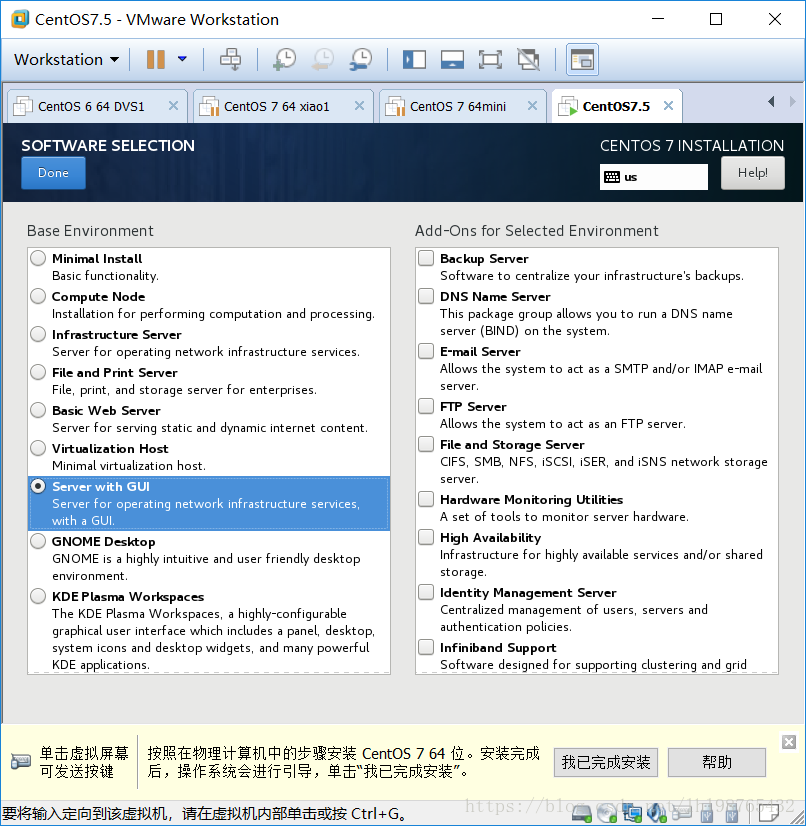The width and height of the screenshot is (806, 826).
Task: Click the 帮助 button in the hint bar
Action: coord(716,762)
